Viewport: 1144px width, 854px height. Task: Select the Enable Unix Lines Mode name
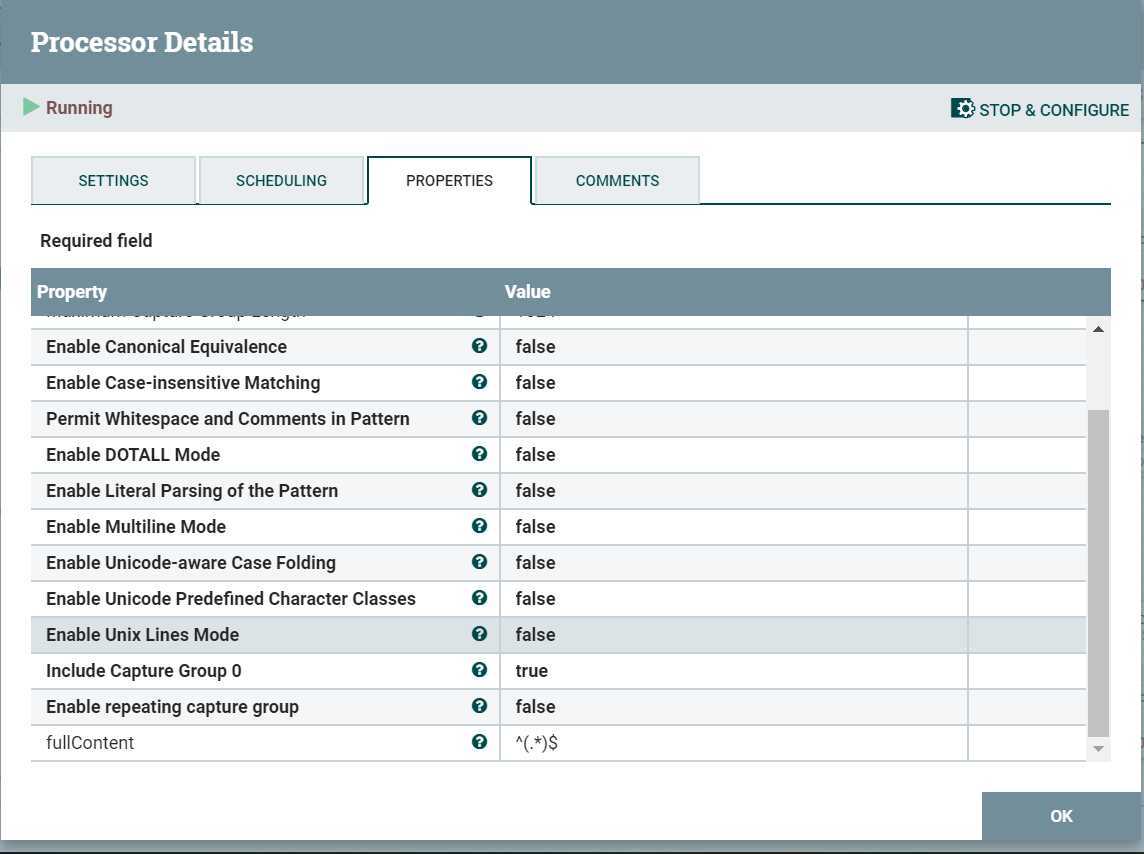pyautogui.click(x=142, y=634)
